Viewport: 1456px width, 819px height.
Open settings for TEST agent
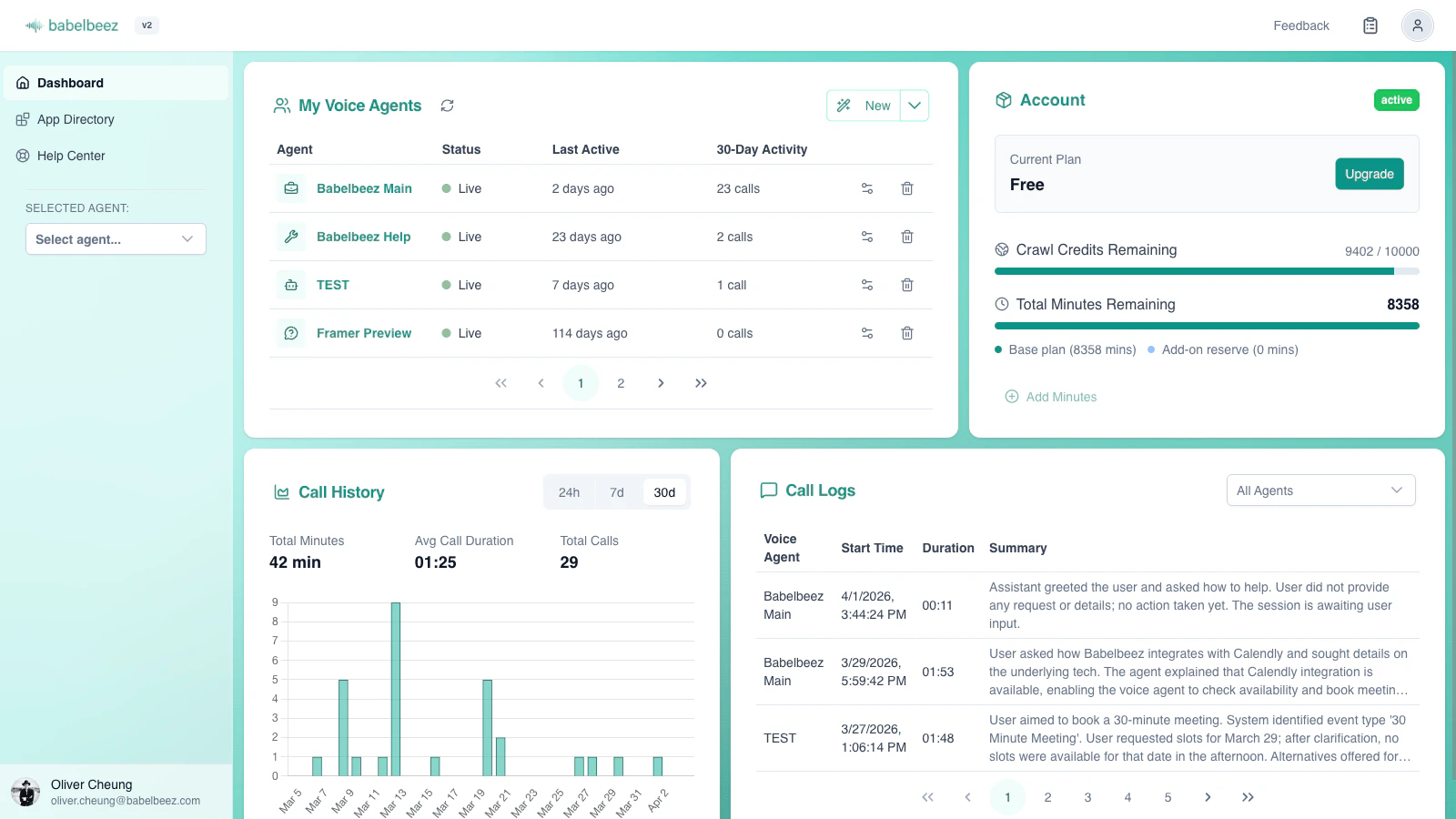click(x=867, y=285)
